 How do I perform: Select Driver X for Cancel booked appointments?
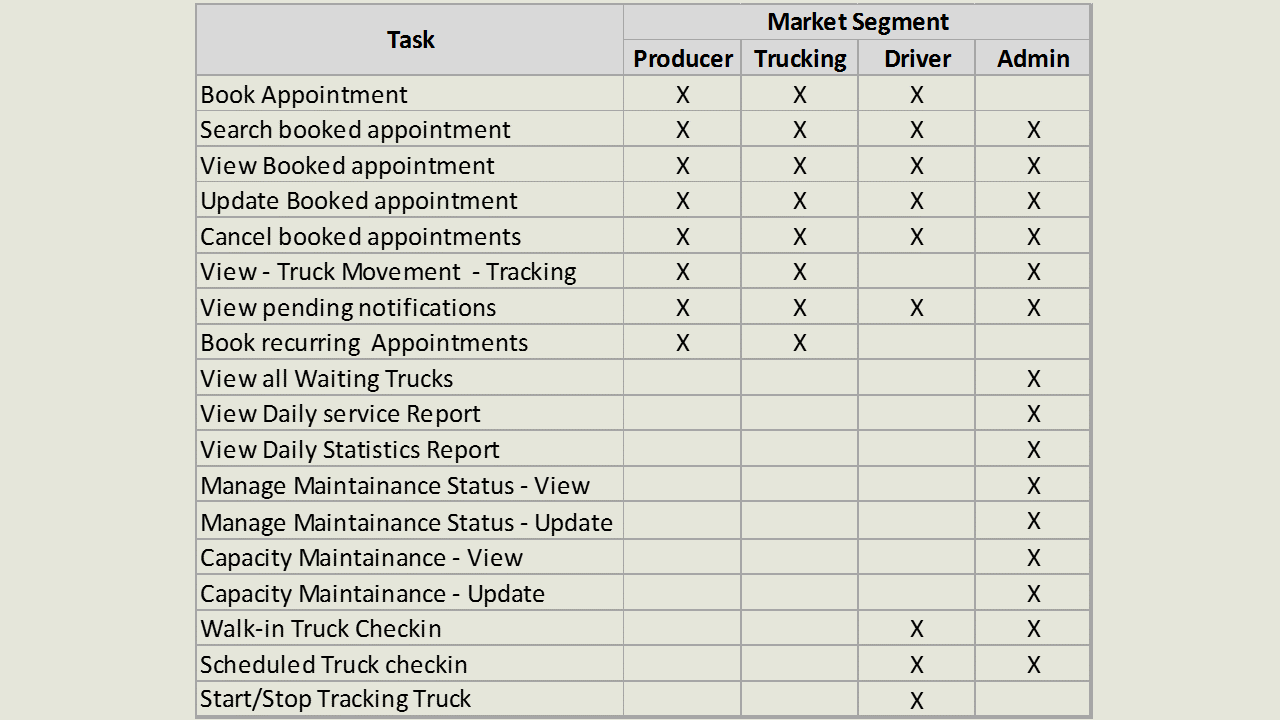click(917, 237)
